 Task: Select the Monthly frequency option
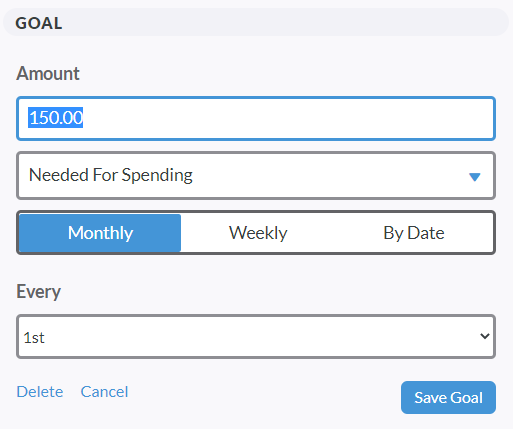[100, 233]
